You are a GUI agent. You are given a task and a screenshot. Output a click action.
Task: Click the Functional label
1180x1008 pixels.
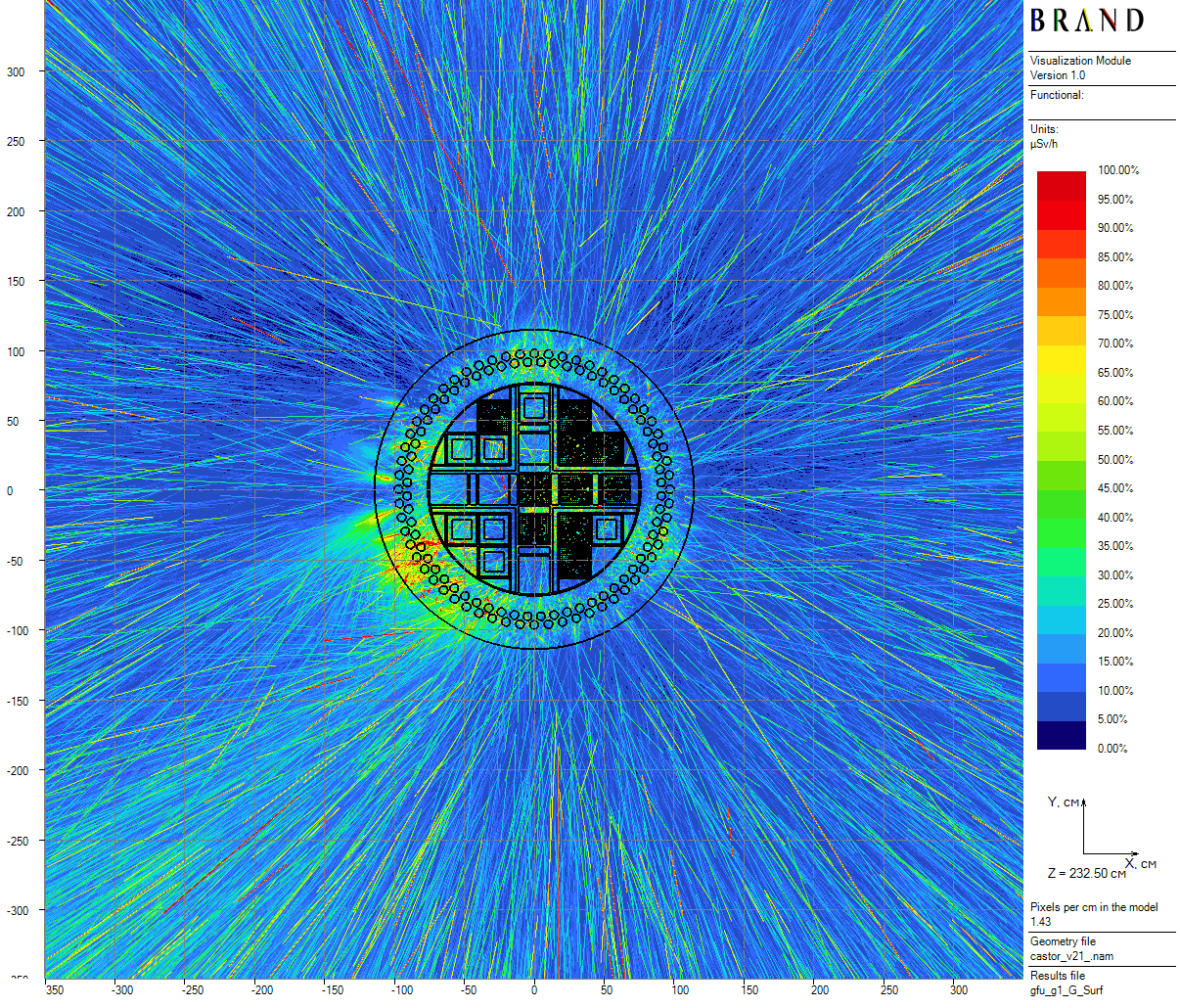[x=1057, y=95]
